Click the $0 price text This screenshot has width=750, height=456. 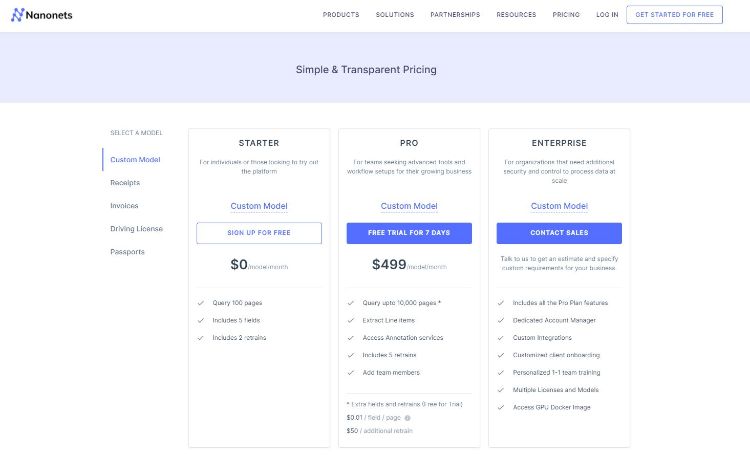(x=239, y=264)
